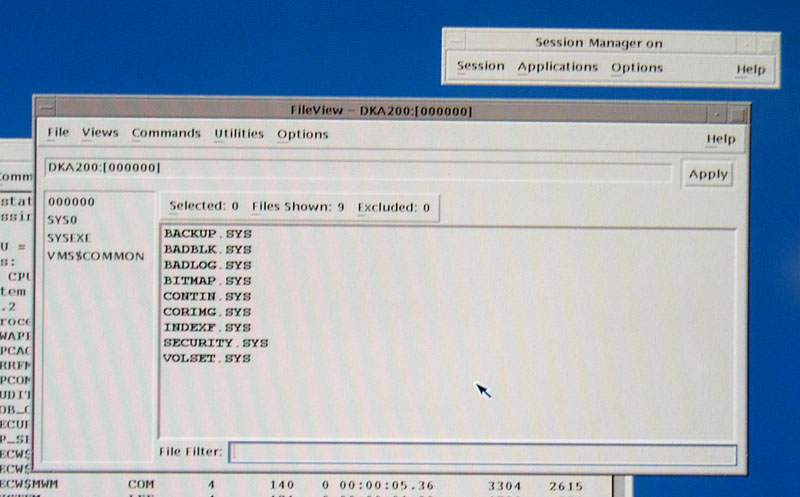Open the Views menu
800x497 pixels.
(x=100, y=133)
